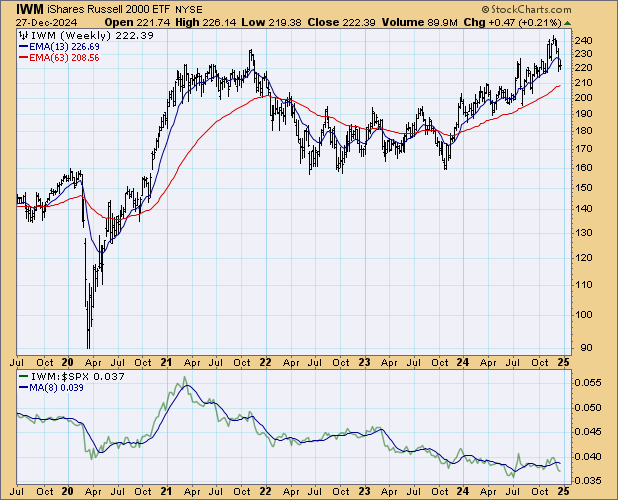Click the 0.055 ratio axis label

(588, 383)
